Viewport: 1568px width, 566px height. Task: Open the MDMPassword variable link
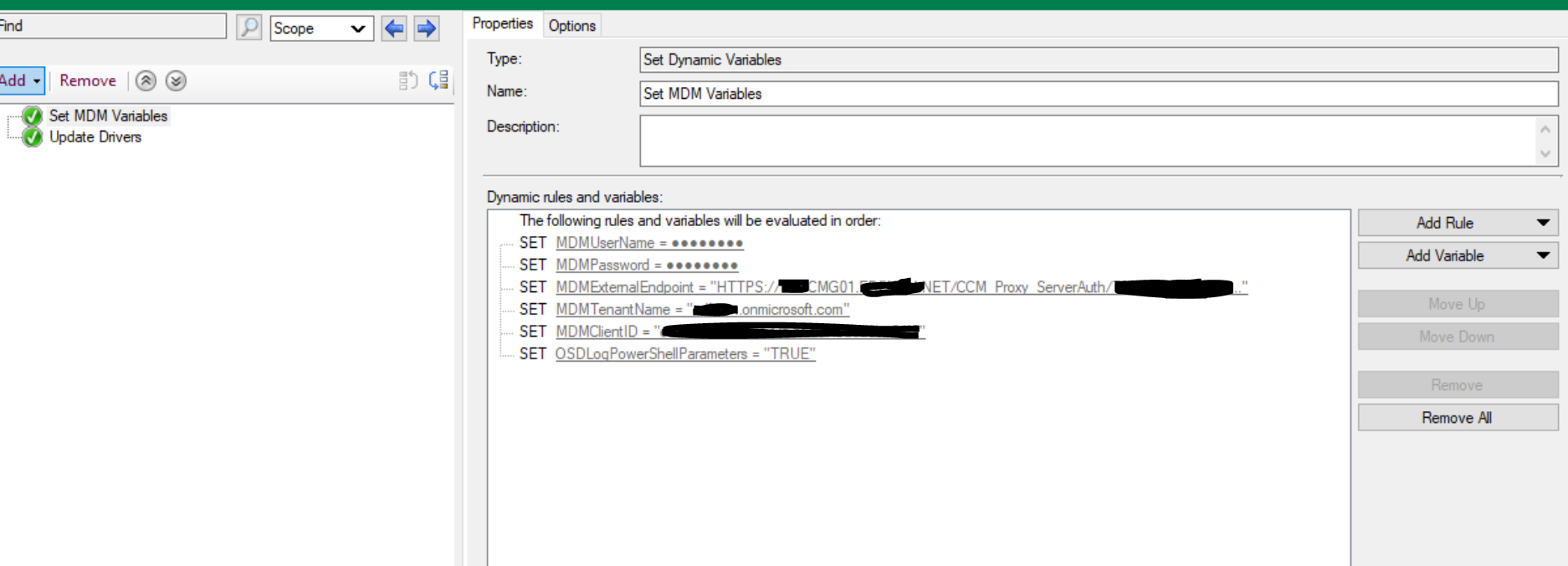click(647, 265)
